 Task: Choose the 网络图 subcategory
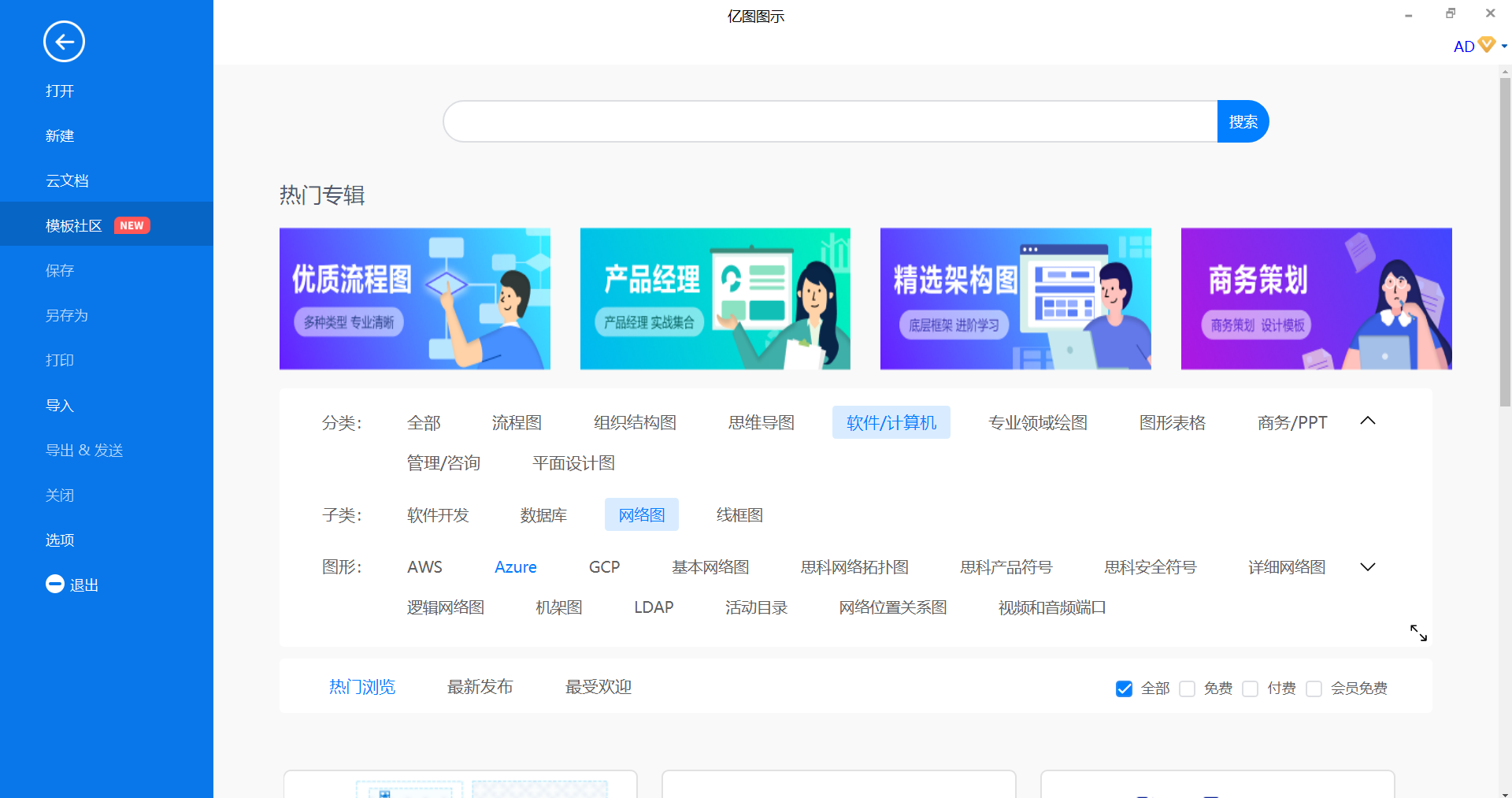(642, 515)
